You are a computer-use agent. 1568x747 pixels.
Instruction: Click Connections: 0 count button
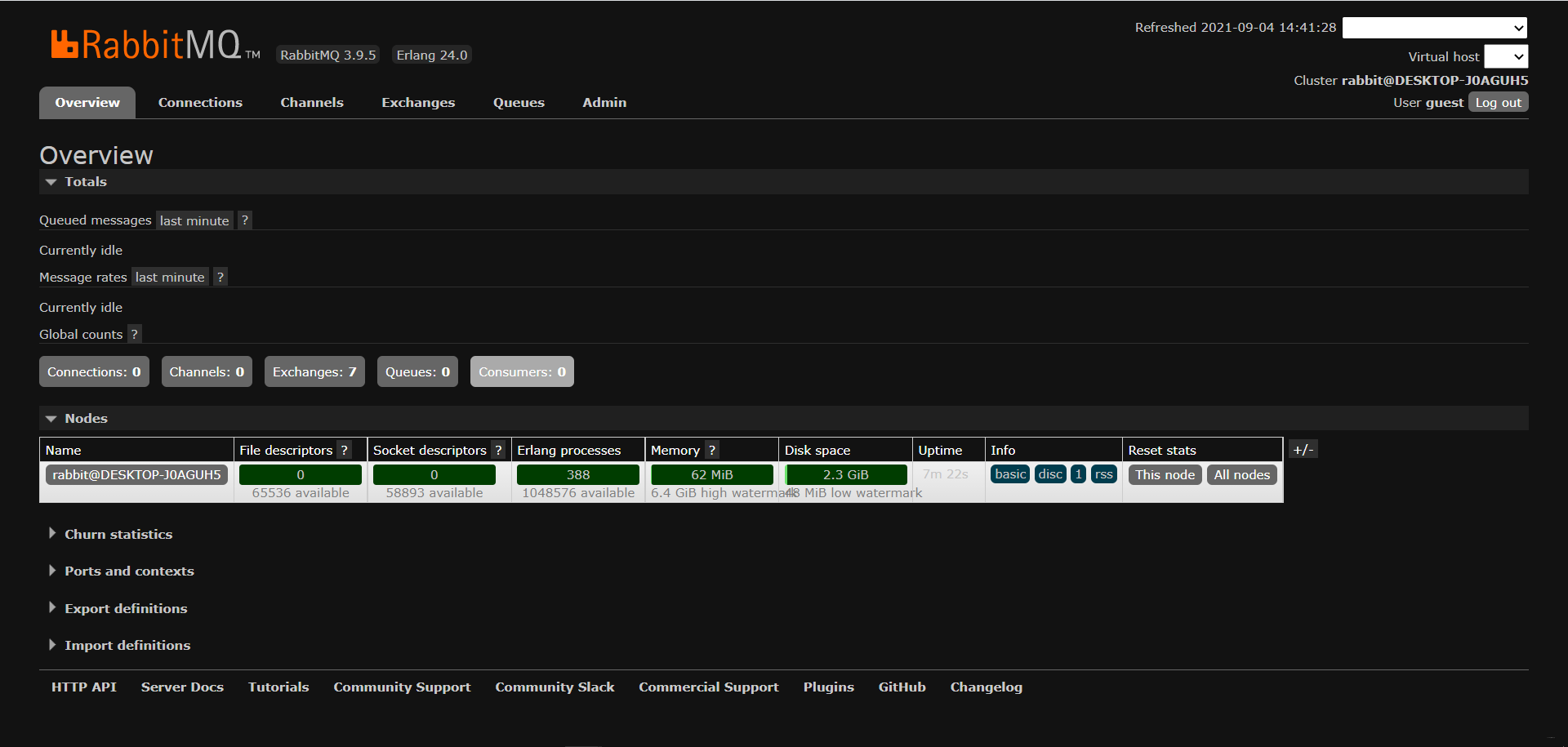94,371
